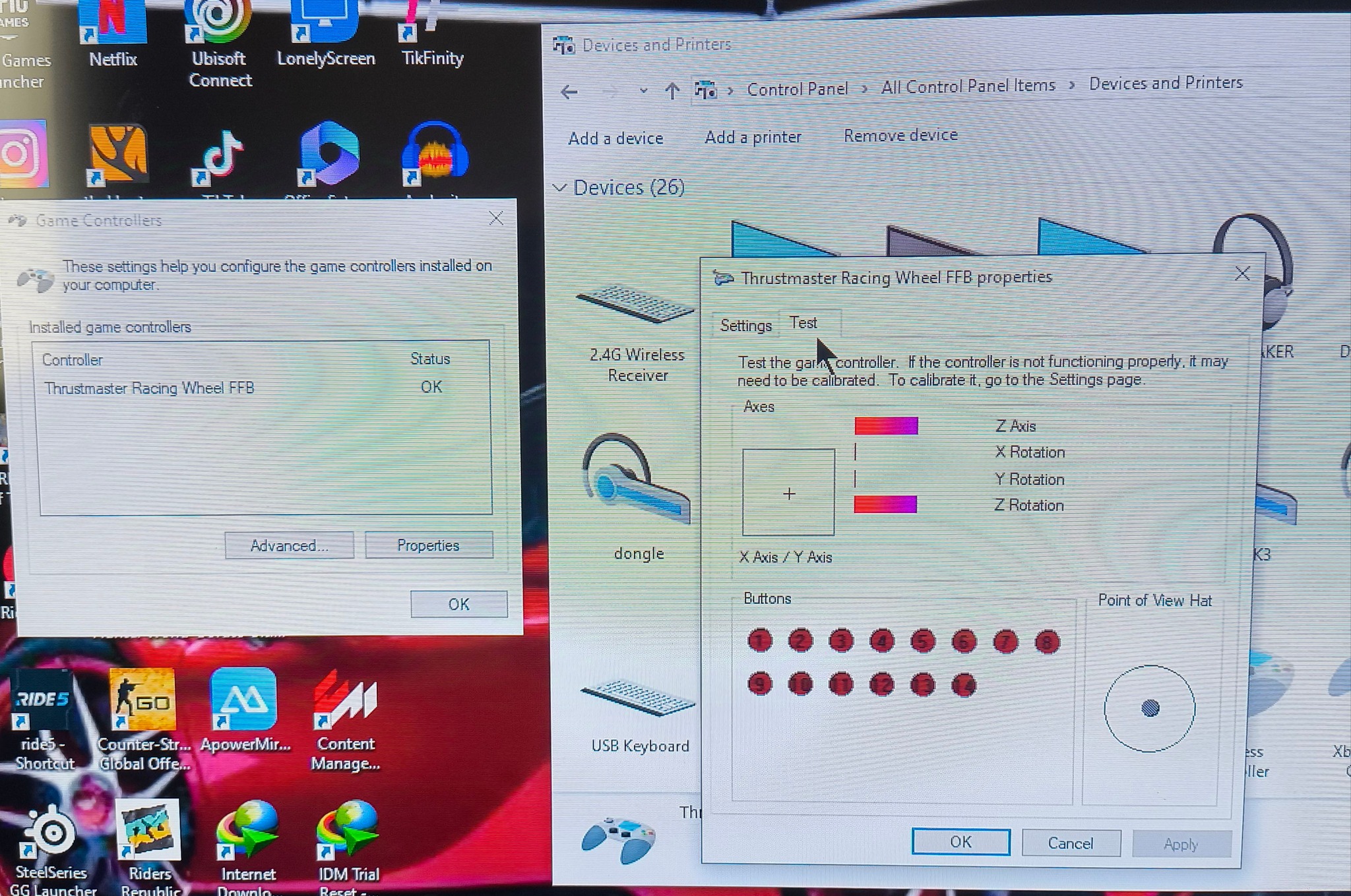
Task: Open Properties in Game Controllers dialog
Action: pyautogui.click(x=428, y=545)
